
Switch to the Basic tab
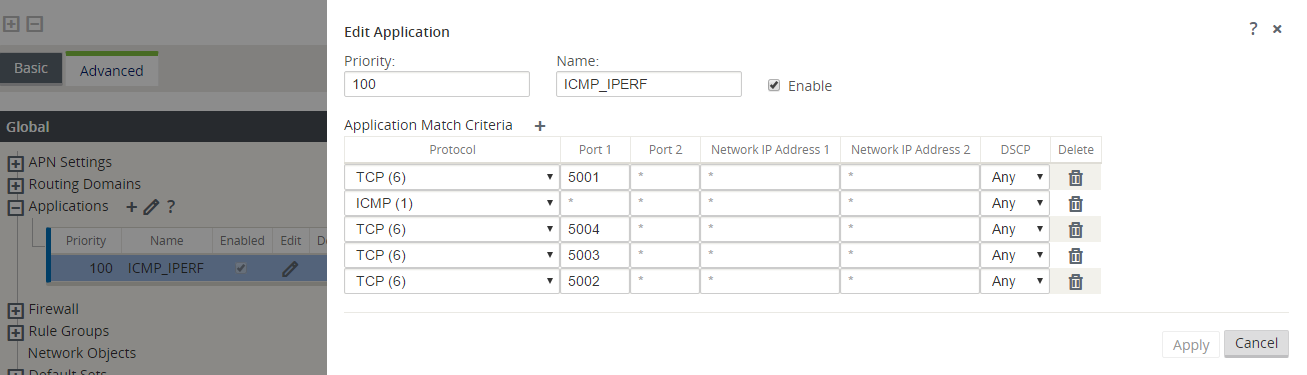tap(31, 68)
